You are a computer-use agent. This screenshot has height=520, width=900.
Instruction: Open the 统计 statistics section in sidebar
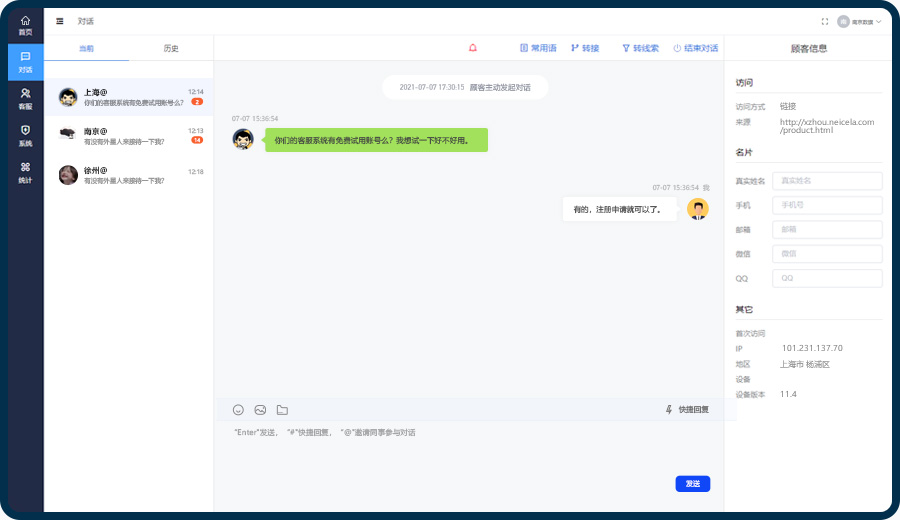pyautogui.click(x=25, y=172)
